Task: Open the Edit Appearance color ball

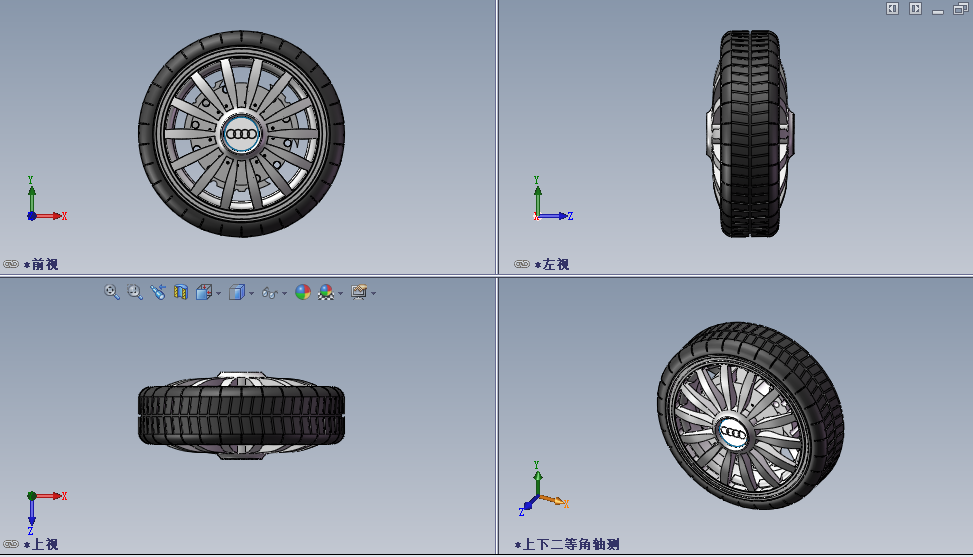Action: 303,292
